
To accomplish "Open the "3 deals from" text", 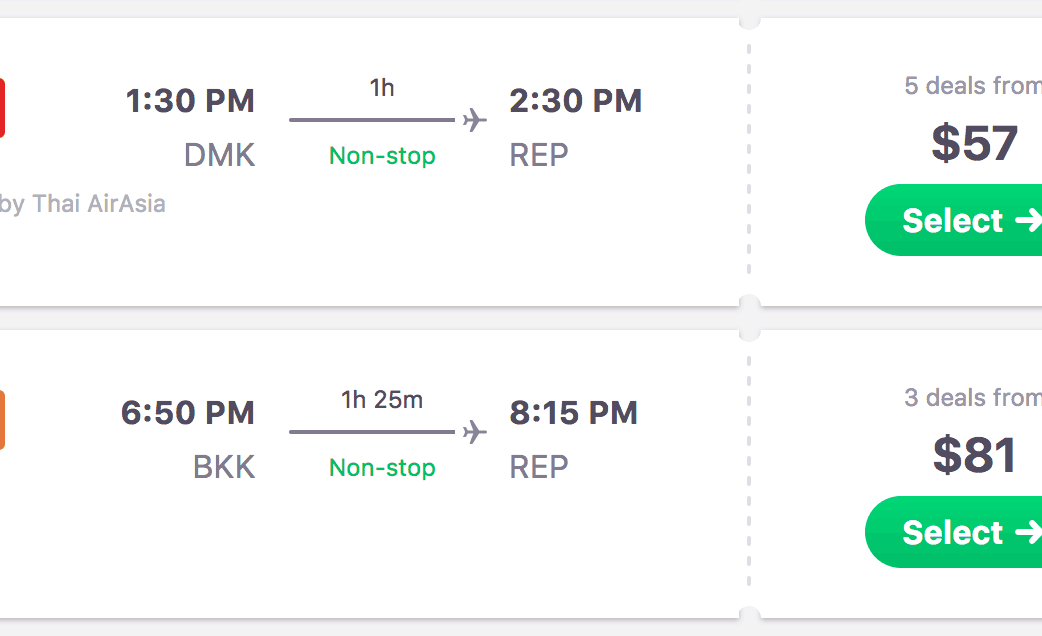I will pos(972,398).
